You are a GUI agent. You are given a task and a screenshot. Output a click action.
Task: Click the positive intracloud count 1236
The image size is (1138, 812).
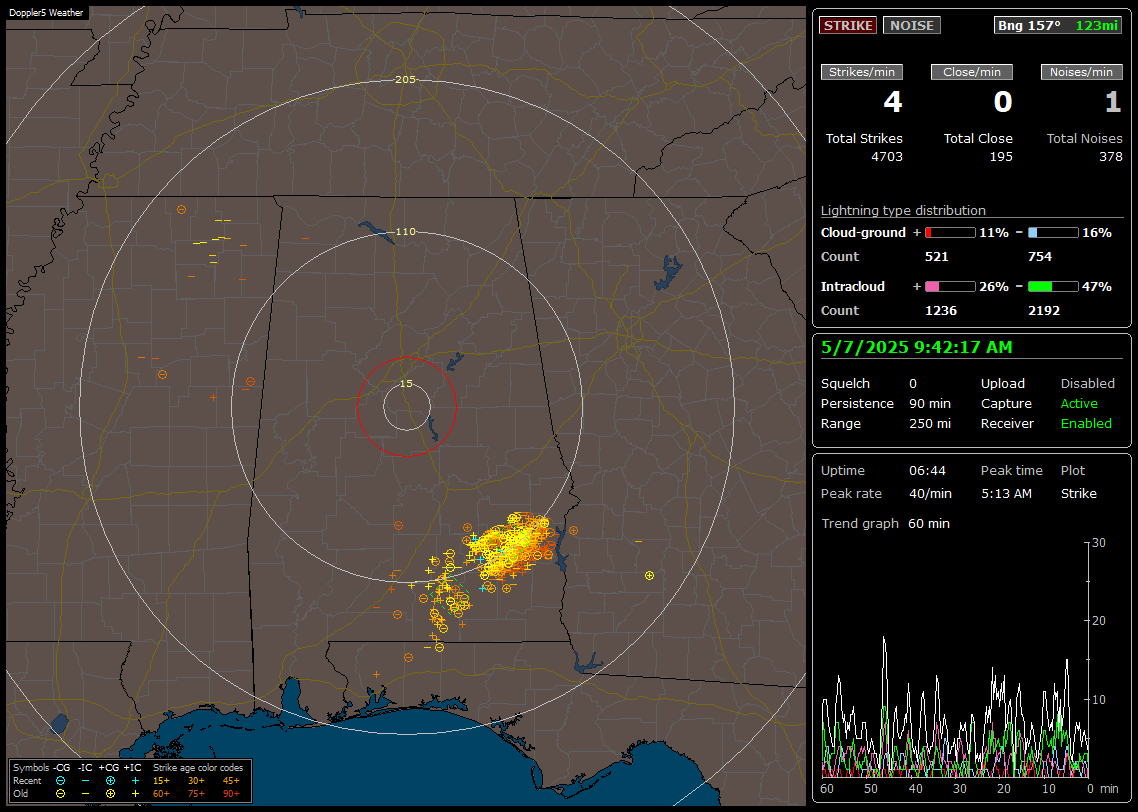[x=941, y=311]
